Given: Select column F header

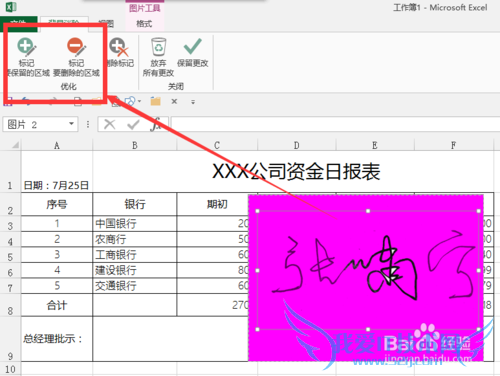Looking at the screenshot, I should [x=453, y=145].
